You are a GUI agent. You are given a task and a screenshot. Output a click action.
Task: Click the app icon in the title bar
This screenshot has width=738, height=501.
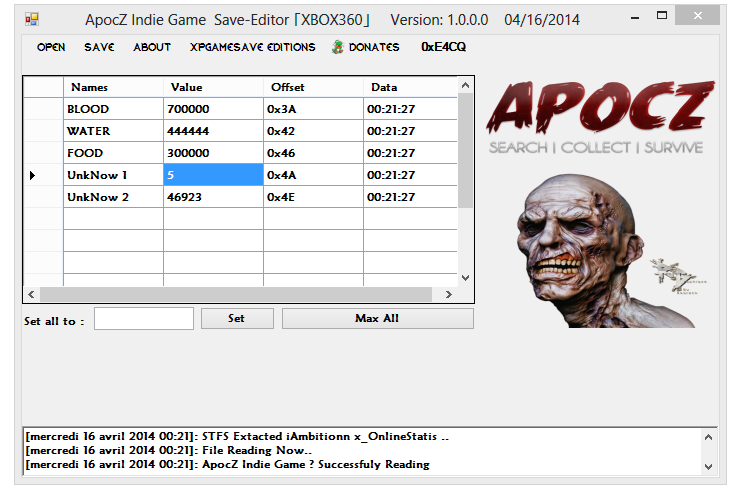coord(32,19)
